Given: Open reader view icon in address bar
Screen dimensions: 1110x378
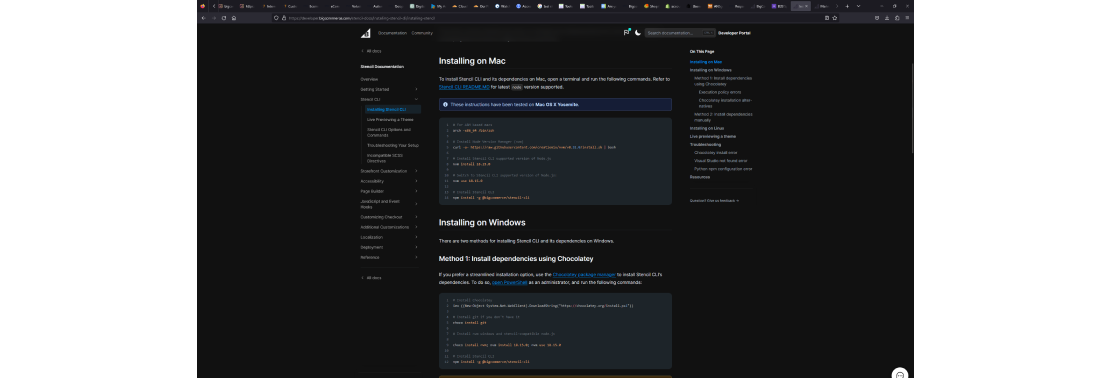Looking at the screenshot, I should click(827, 18).
